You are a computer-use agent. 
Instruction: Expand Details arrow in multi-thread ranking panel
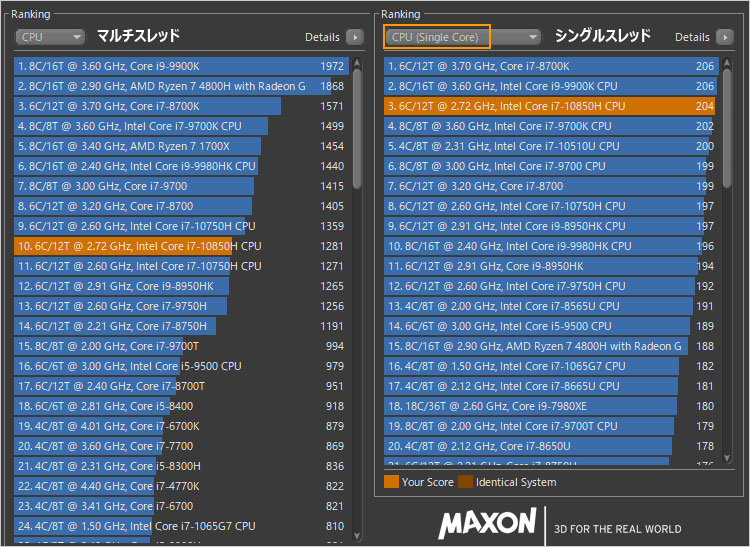pyautogui.click(x=355, y=37)
